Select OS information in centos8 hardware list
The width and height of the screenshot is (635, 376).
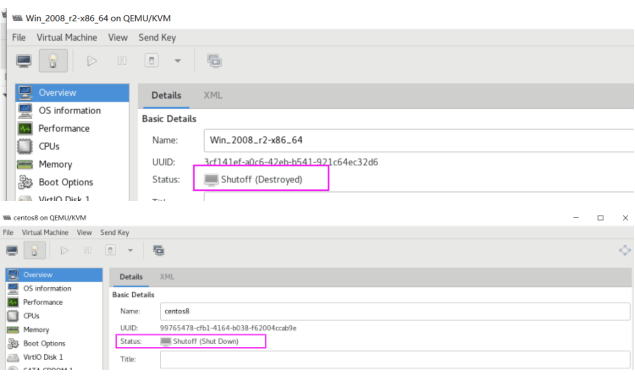pyautogui.click(x=54, y=288)
